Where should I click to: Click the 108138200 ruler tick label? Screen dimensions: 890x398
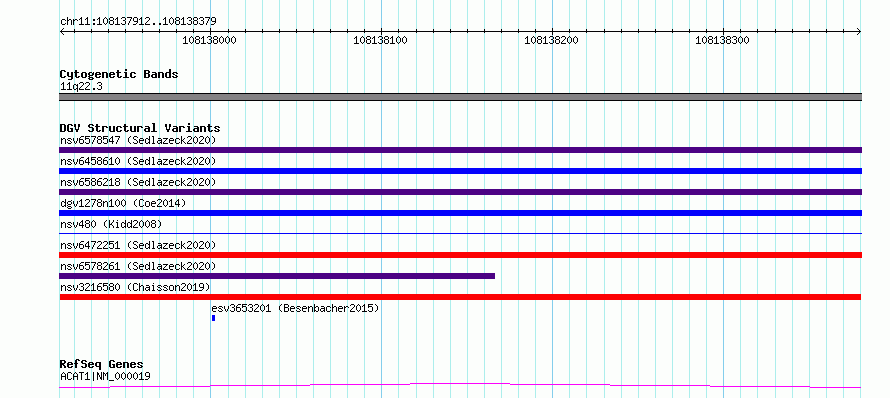pyautogui.click(x=551, y=40)
